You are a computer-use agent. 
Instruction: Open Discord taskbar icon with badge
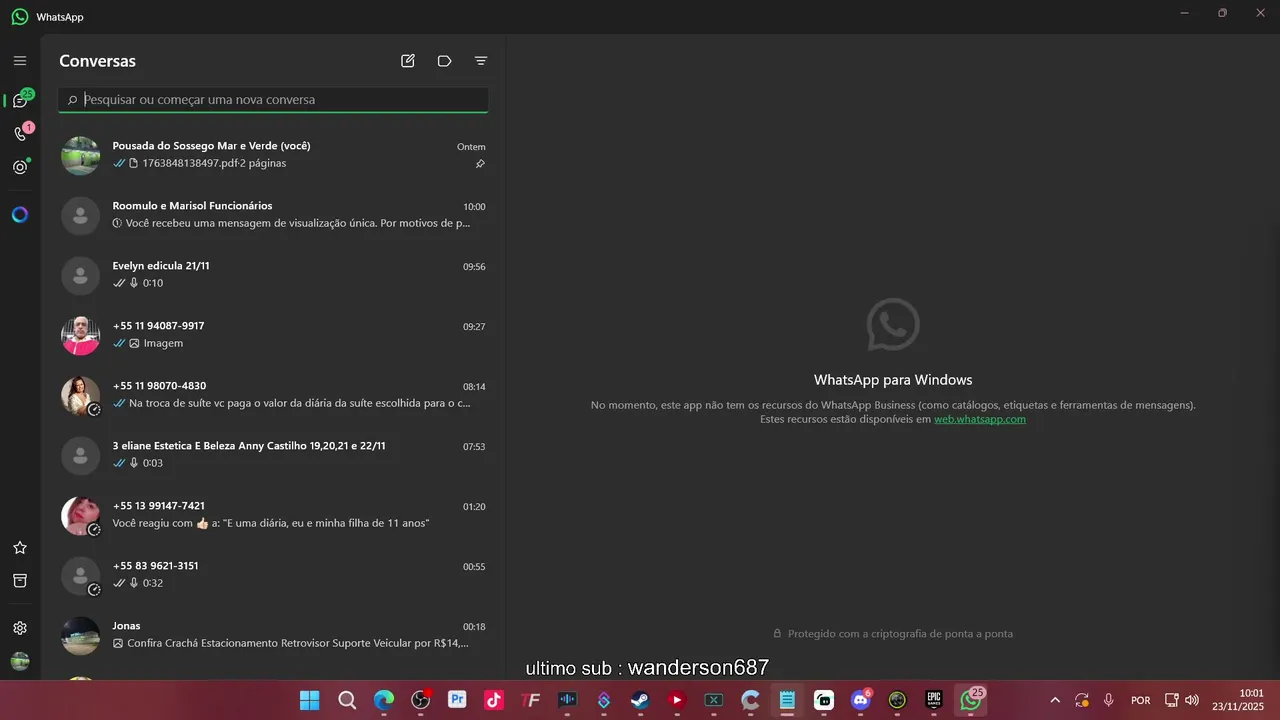point(861,700)
